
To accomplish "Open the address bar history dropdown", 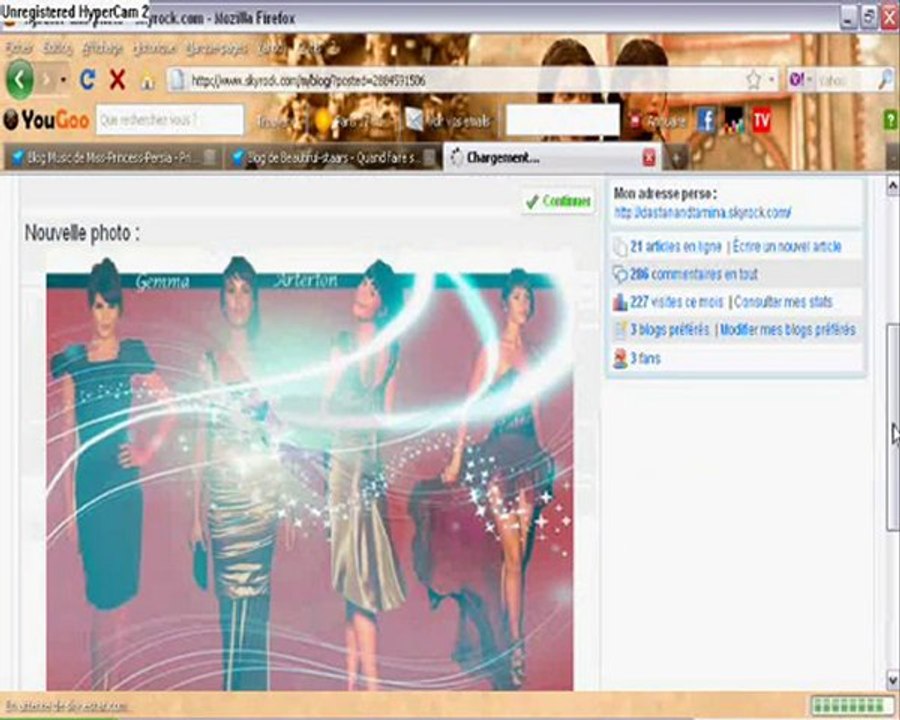I will (x=772, y=80).
